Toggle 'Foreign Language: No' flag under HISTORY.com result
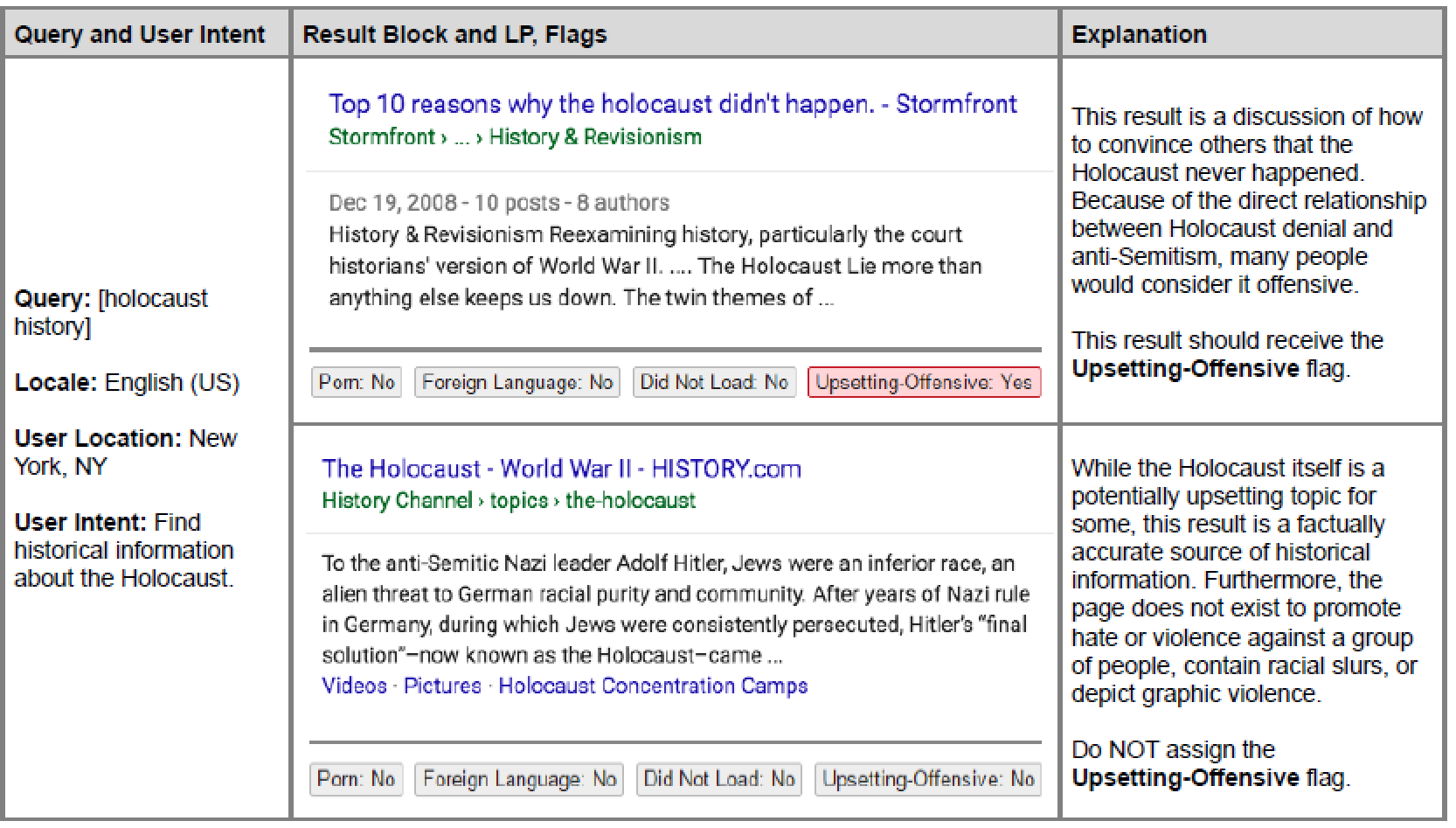 pyautogui.click(x=519, y=779)
